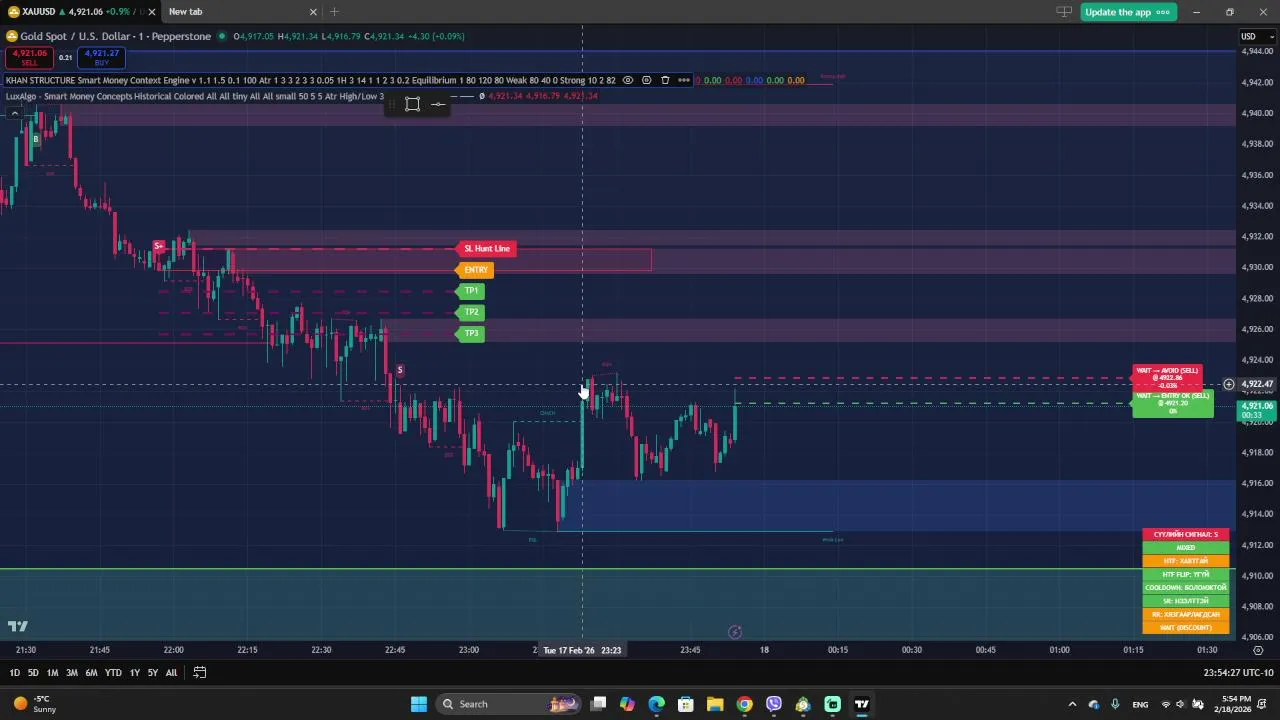Select the LuxAlgo Smart Money Concepts legend
1280x720 pixels.
(194, 96)
